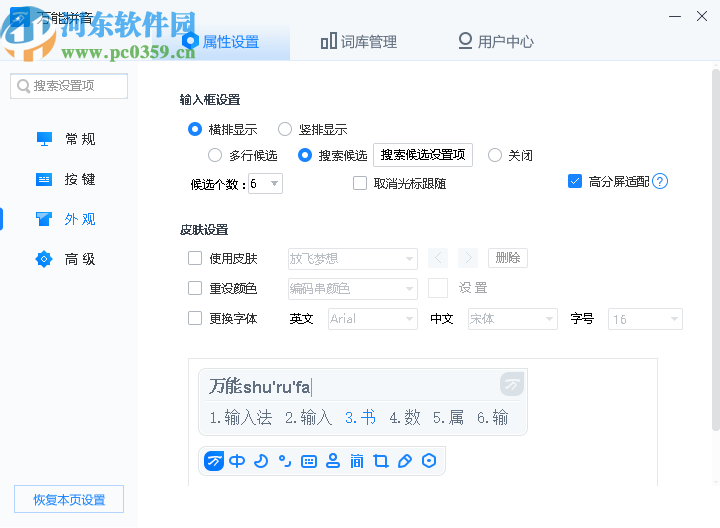Image resolution: width=720 pixels, height=528 pixels.
Task: Click the 简 simplified Chinese icon
Action: [x=357, y=461]
